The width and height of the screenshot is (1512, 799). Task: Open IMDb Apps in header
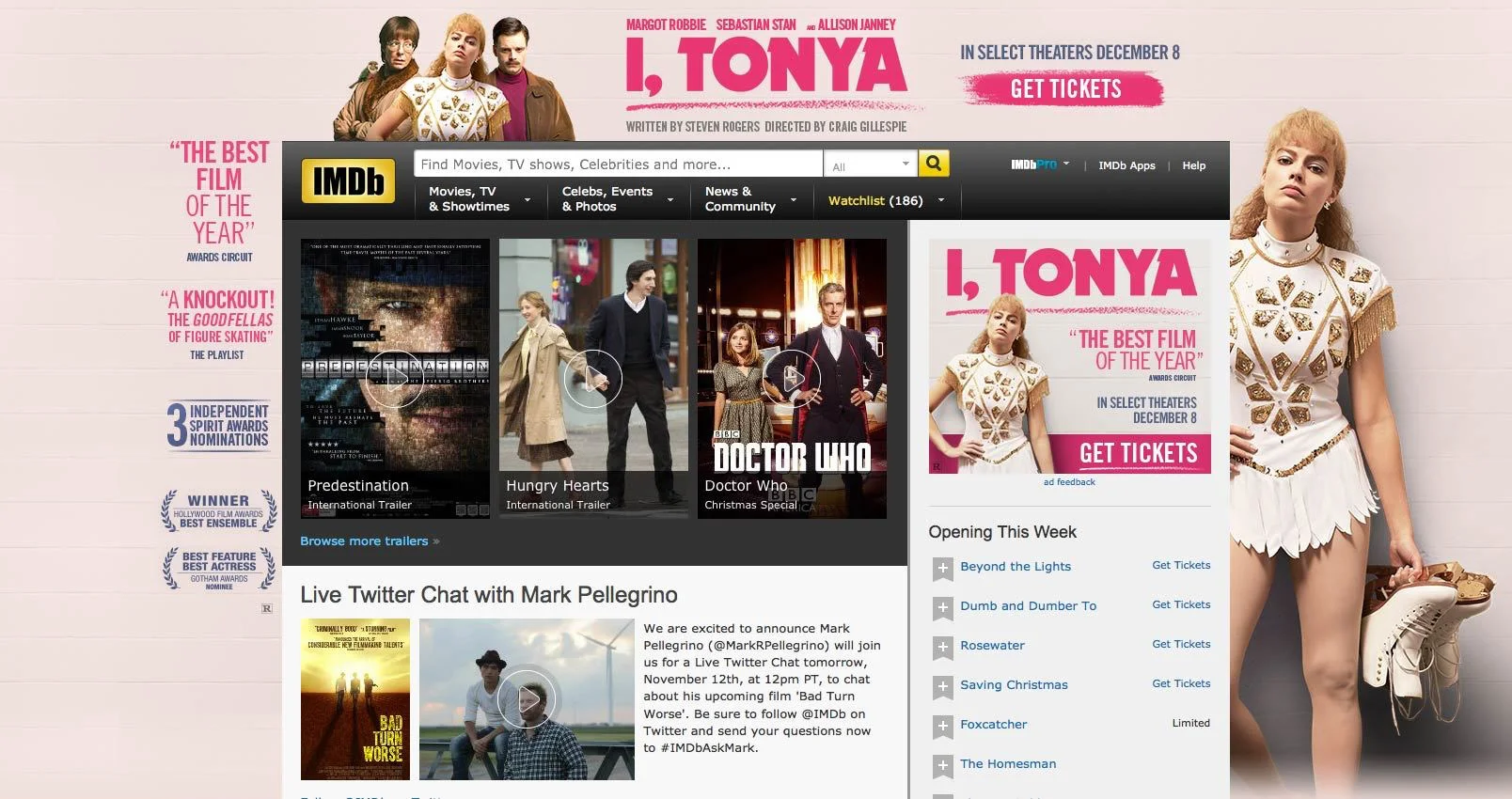click(x=1126, y=165)
